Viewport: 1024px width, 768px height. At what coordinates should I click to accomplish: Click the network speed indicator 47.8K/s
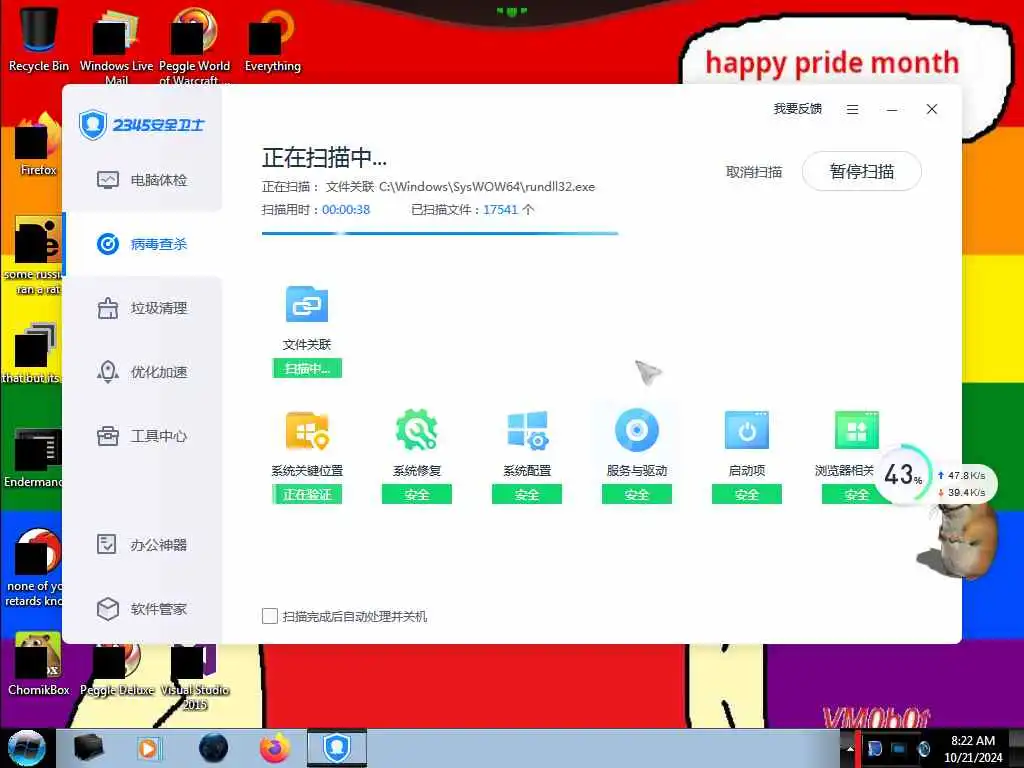coord(961,475)
